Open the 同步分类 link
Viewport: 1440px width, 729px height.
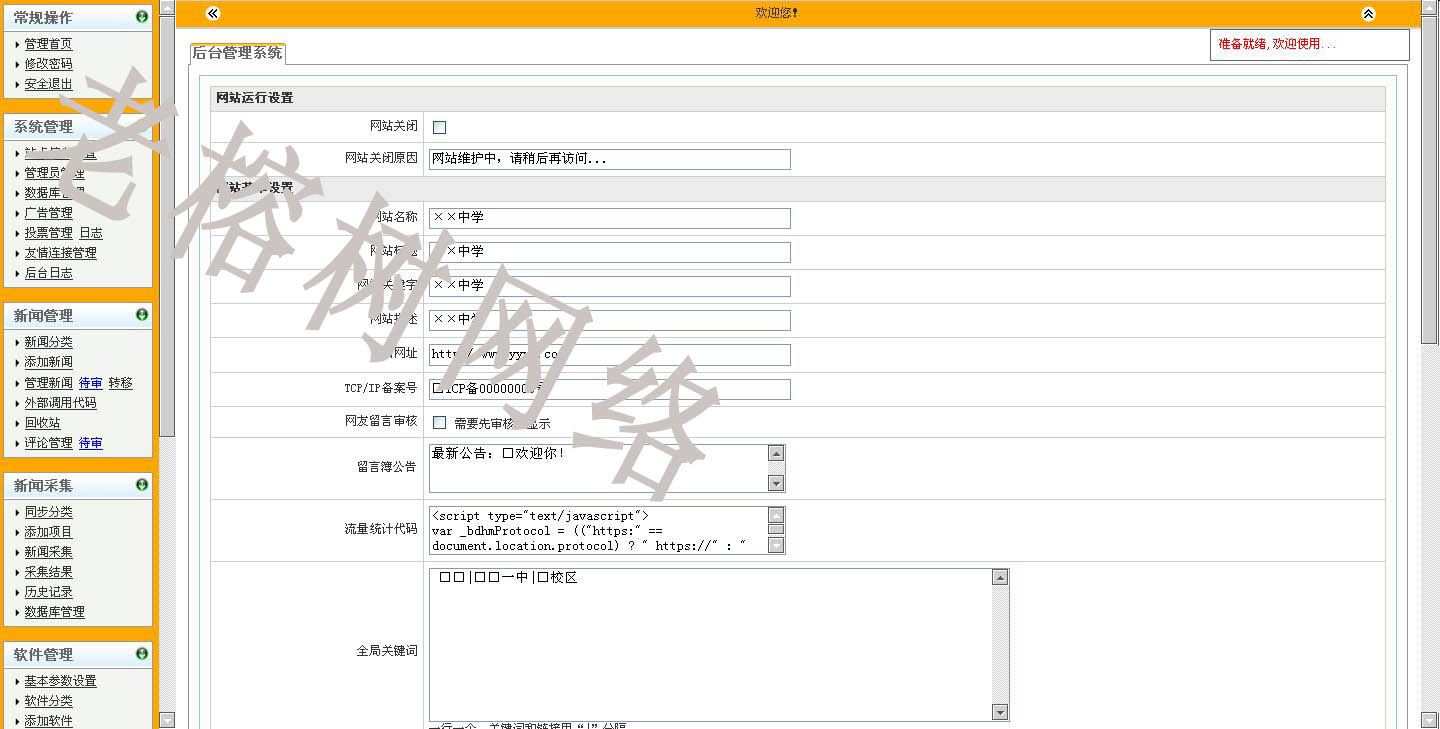[x=48, y=512]
